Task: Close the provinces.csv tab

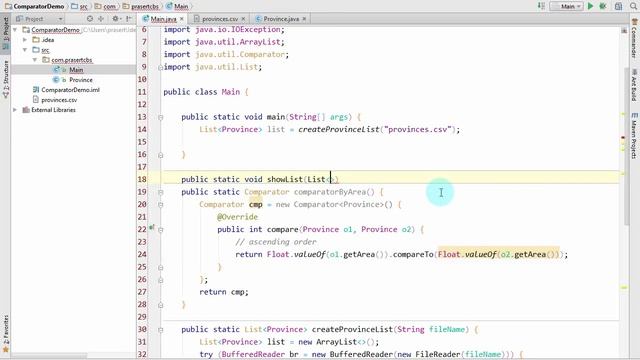Action: tap(243, 19)
